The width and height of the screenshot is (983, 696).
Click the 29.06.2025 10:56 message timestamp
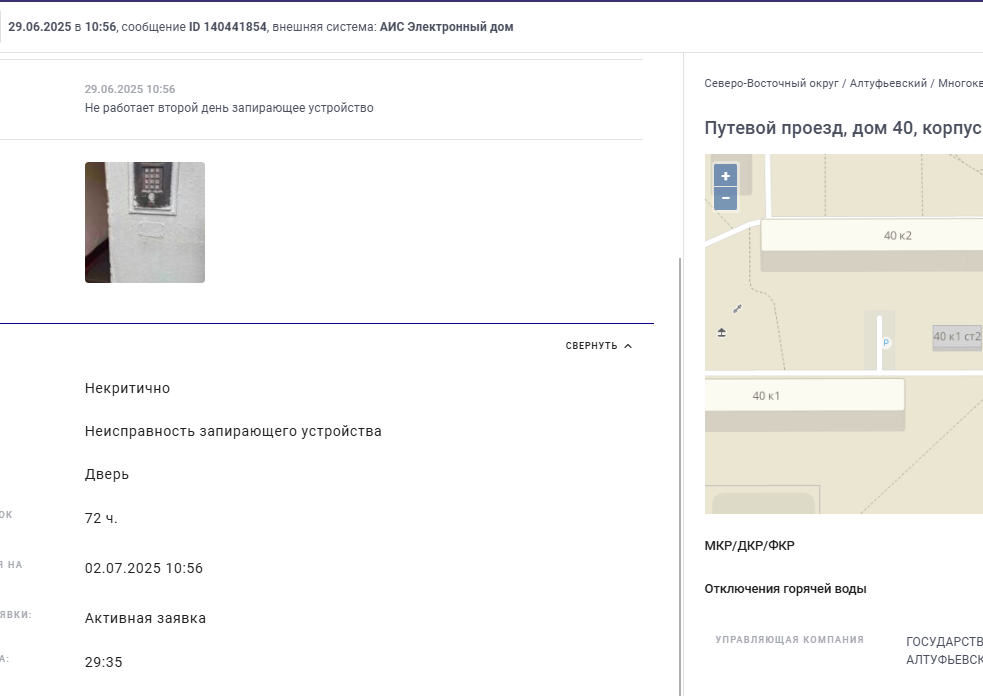point(130,89)
